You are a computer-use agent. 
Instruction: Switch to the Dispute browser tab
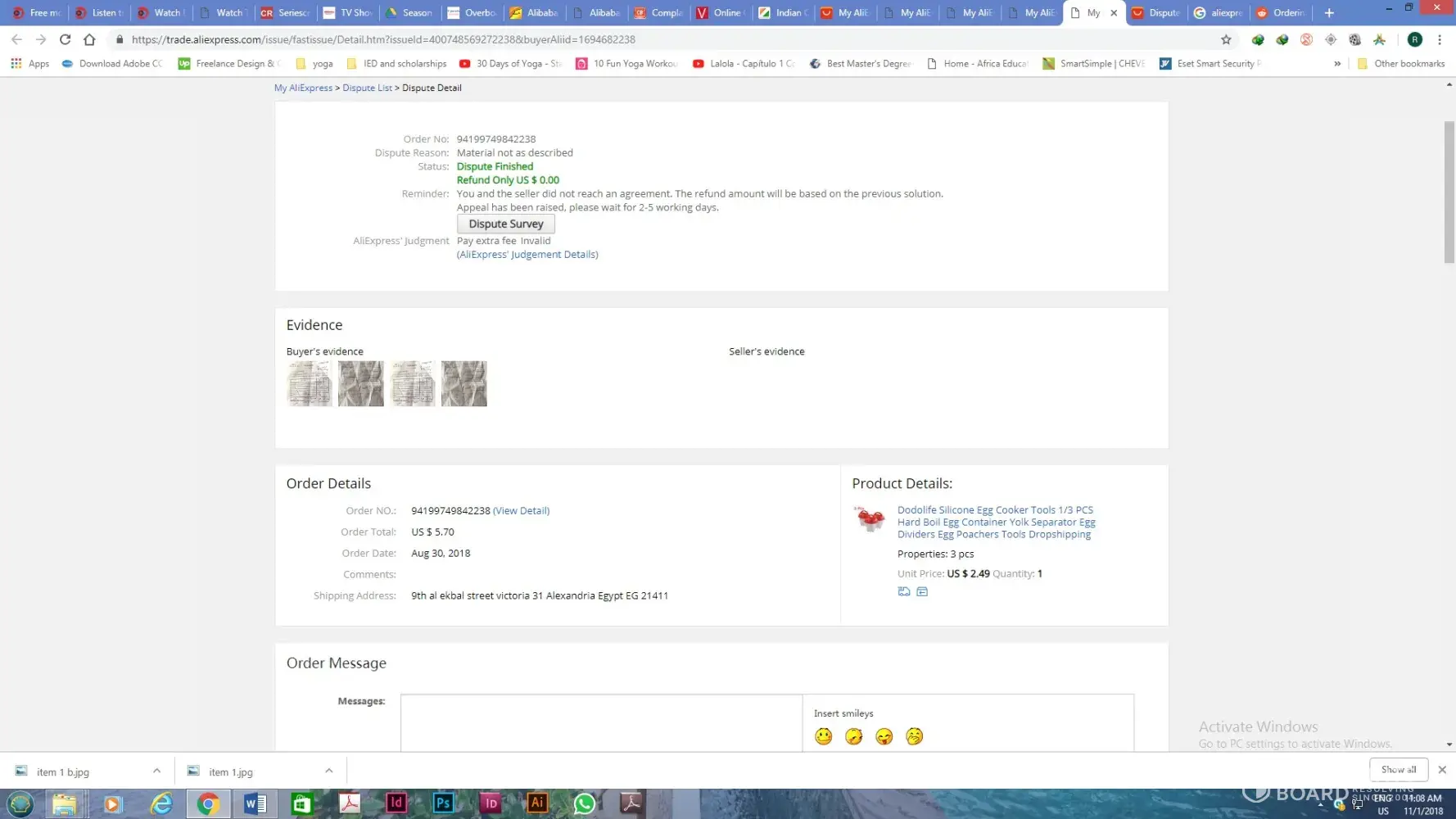(x=1155, y=12)
